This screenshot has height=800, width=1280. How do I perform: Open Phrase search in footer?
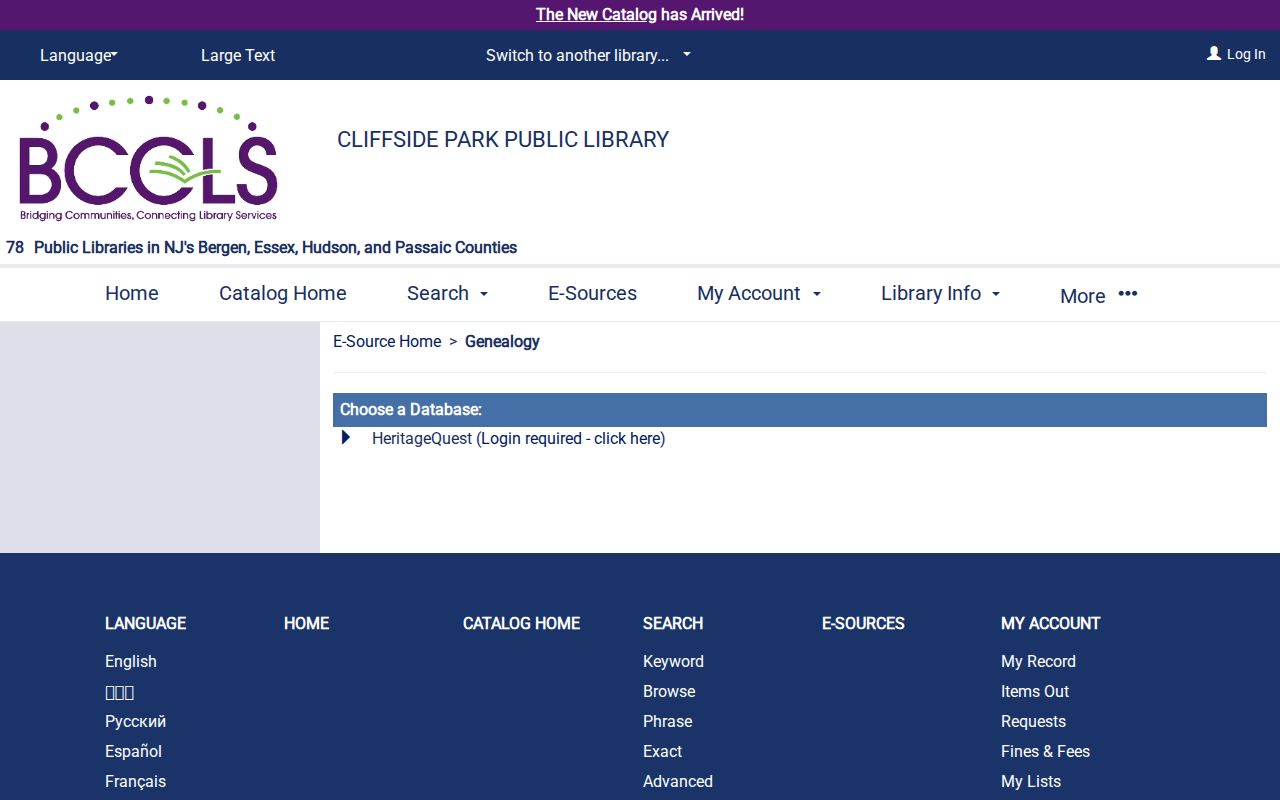(x=667, y=721)
